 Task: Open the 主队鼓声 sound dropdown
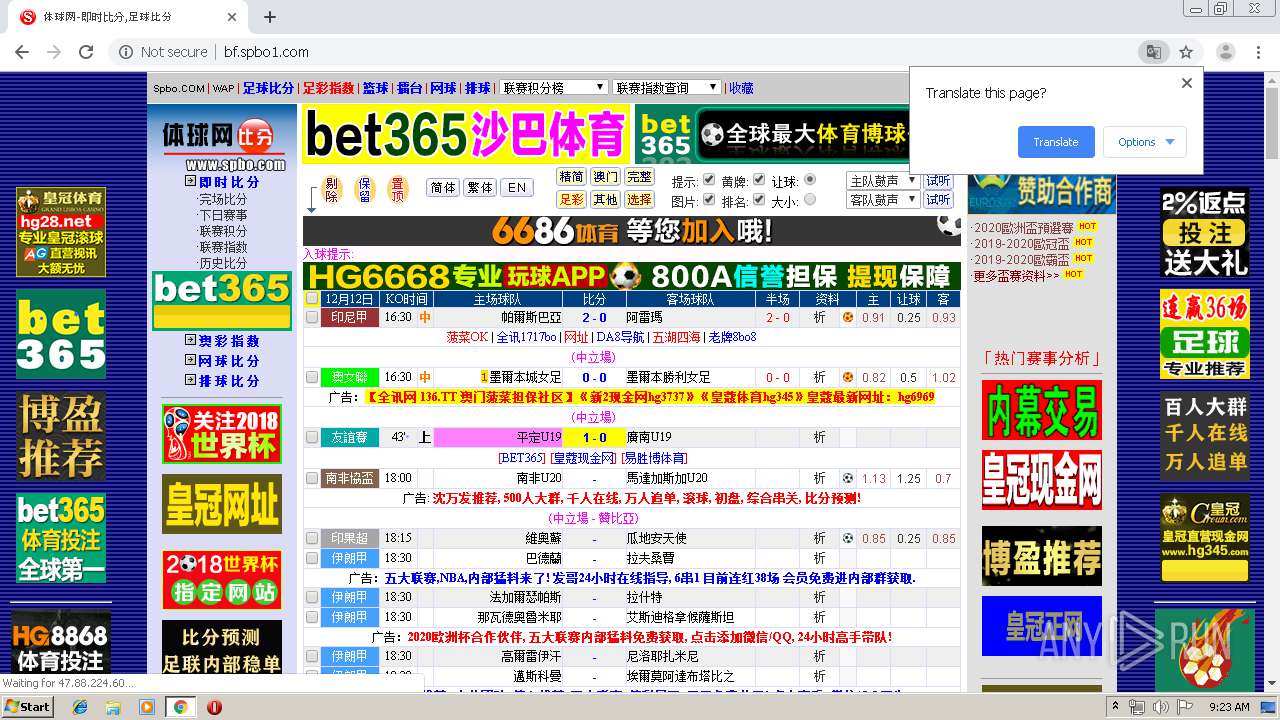coord(883,181)
